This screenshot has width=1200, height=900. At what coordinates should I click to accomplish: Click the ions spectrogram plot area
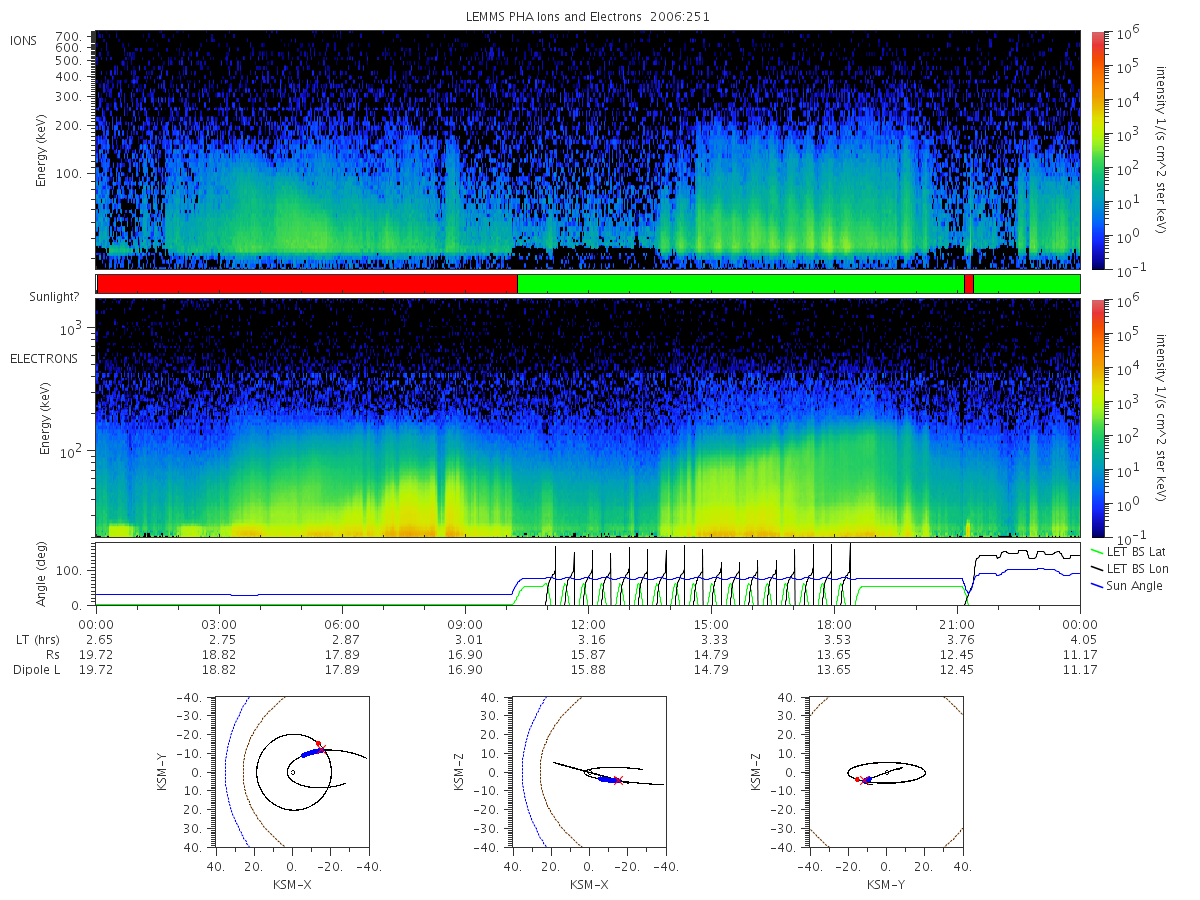point(588,150)
